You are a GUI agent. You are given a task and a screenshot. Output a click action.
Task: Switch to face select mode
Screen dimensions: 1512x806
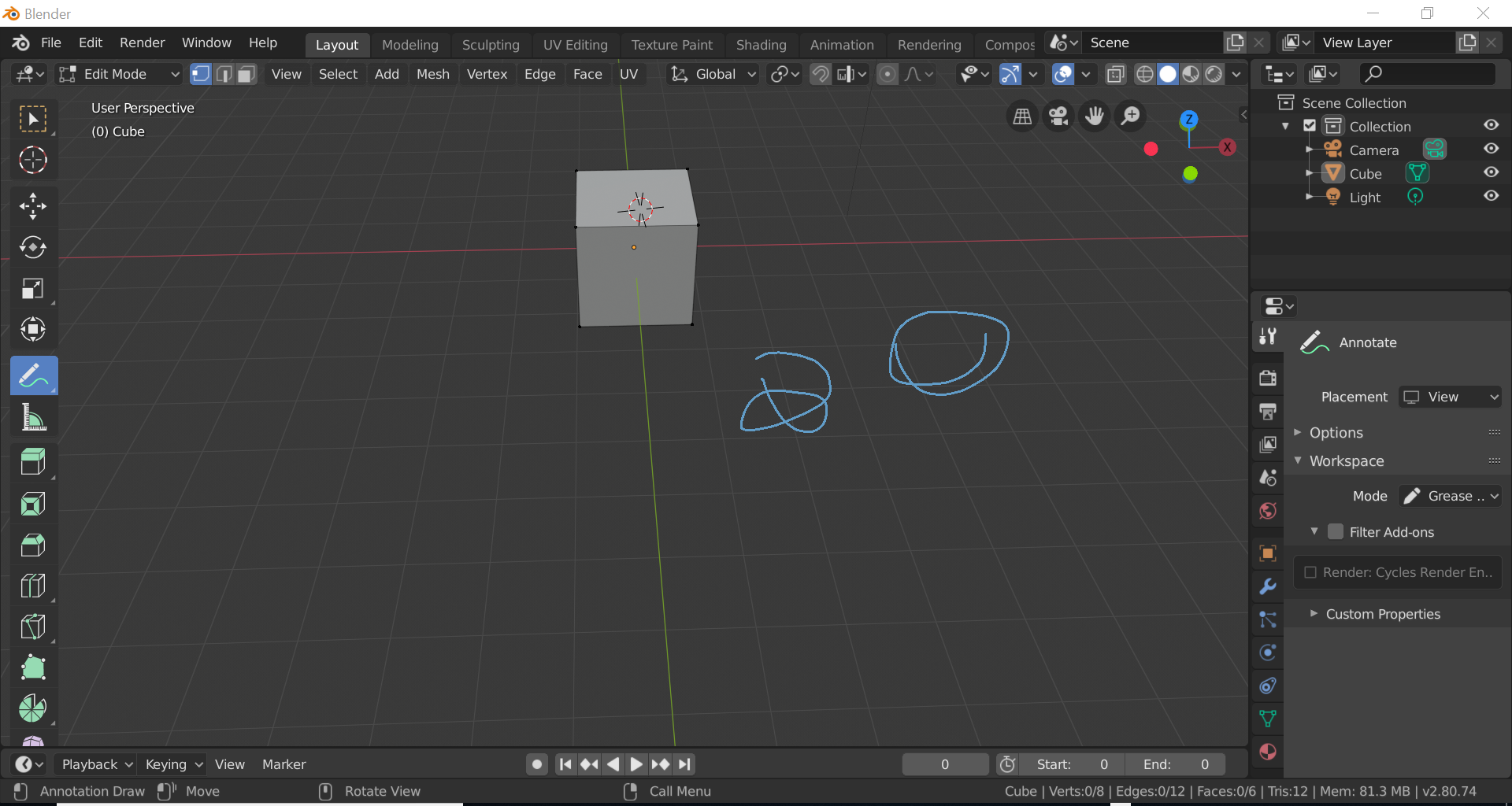[x=246, y=74]
